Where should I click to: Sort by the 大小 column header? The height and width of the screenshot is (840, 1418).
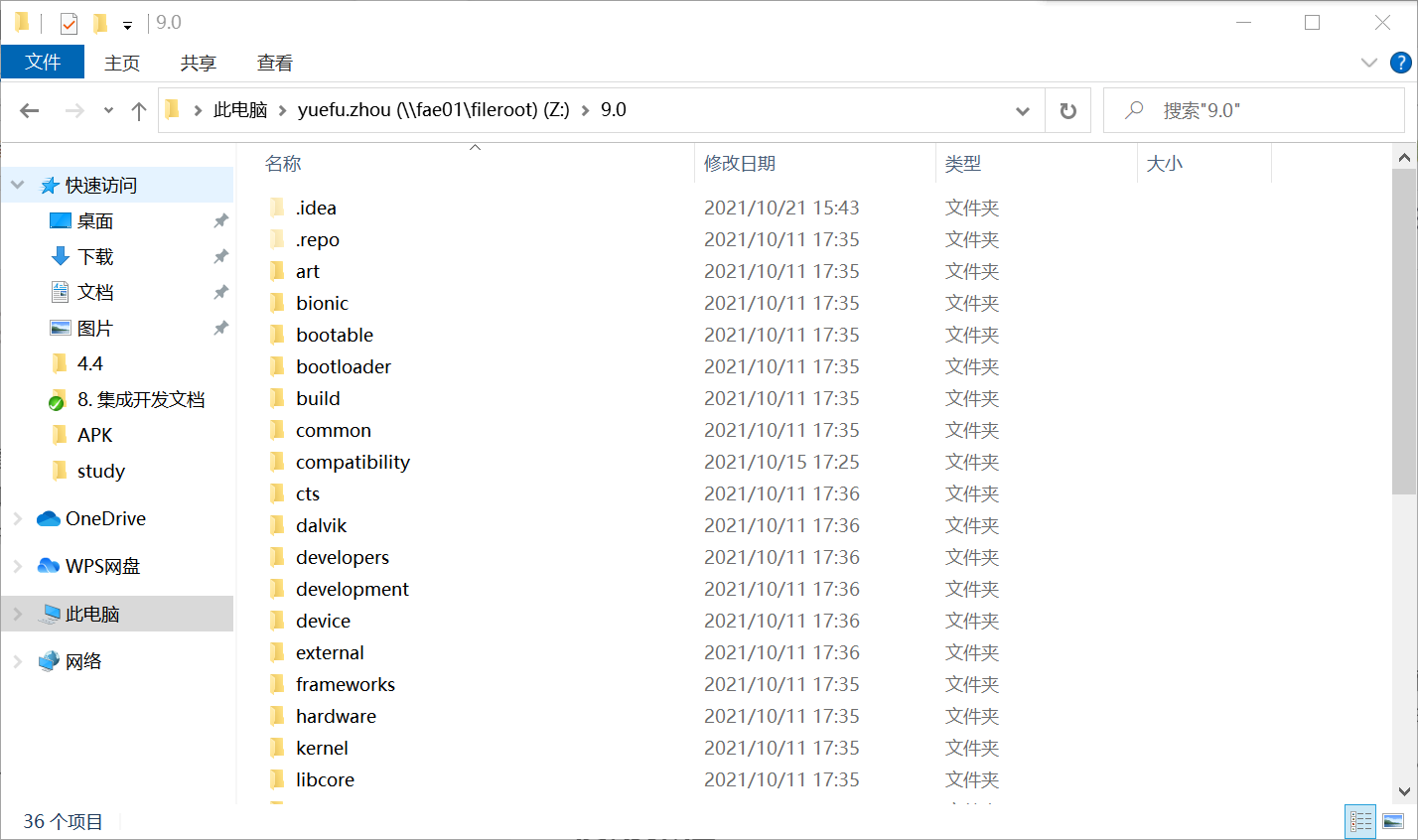point(1165,164)
